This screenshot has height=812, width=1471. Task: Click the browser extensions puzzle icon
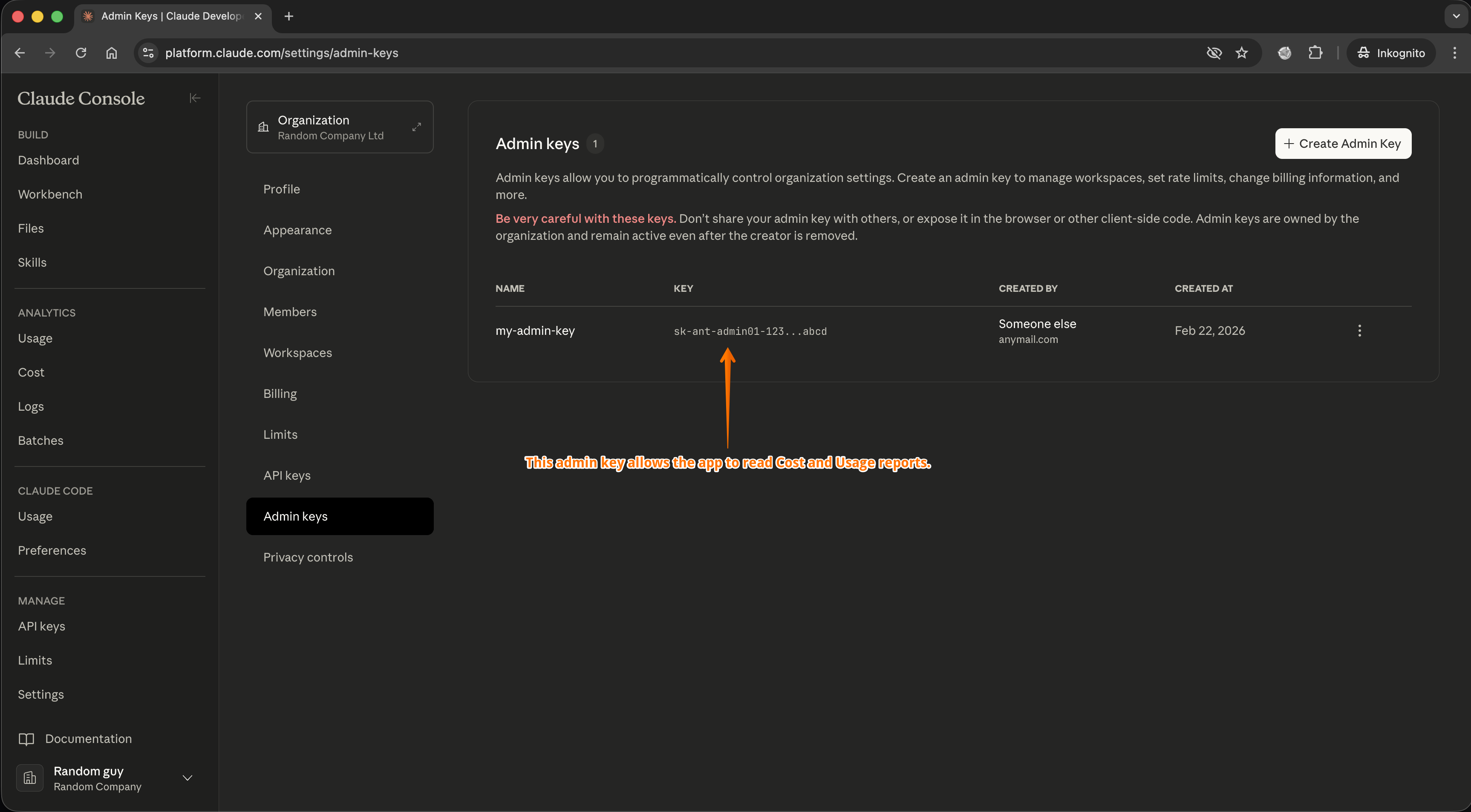(x=1316, y=52)
